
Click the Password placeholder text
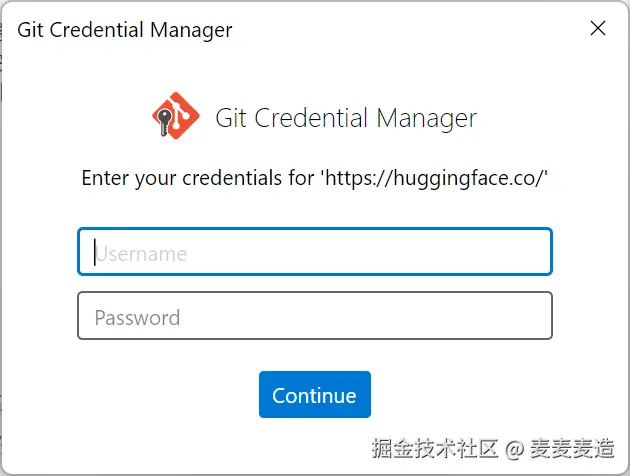point(137,318)
